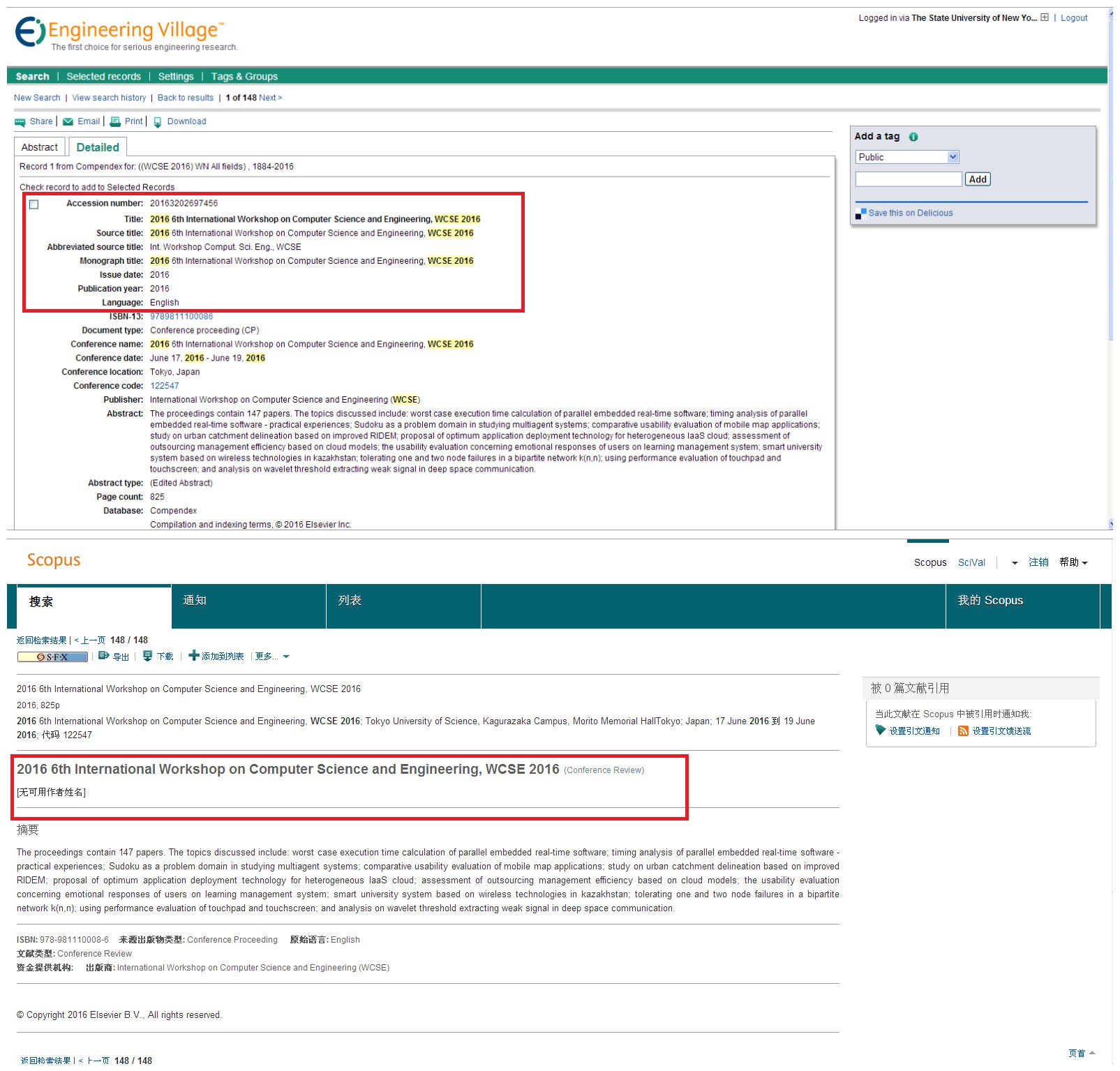Switch to the Abstract tab

40,147
